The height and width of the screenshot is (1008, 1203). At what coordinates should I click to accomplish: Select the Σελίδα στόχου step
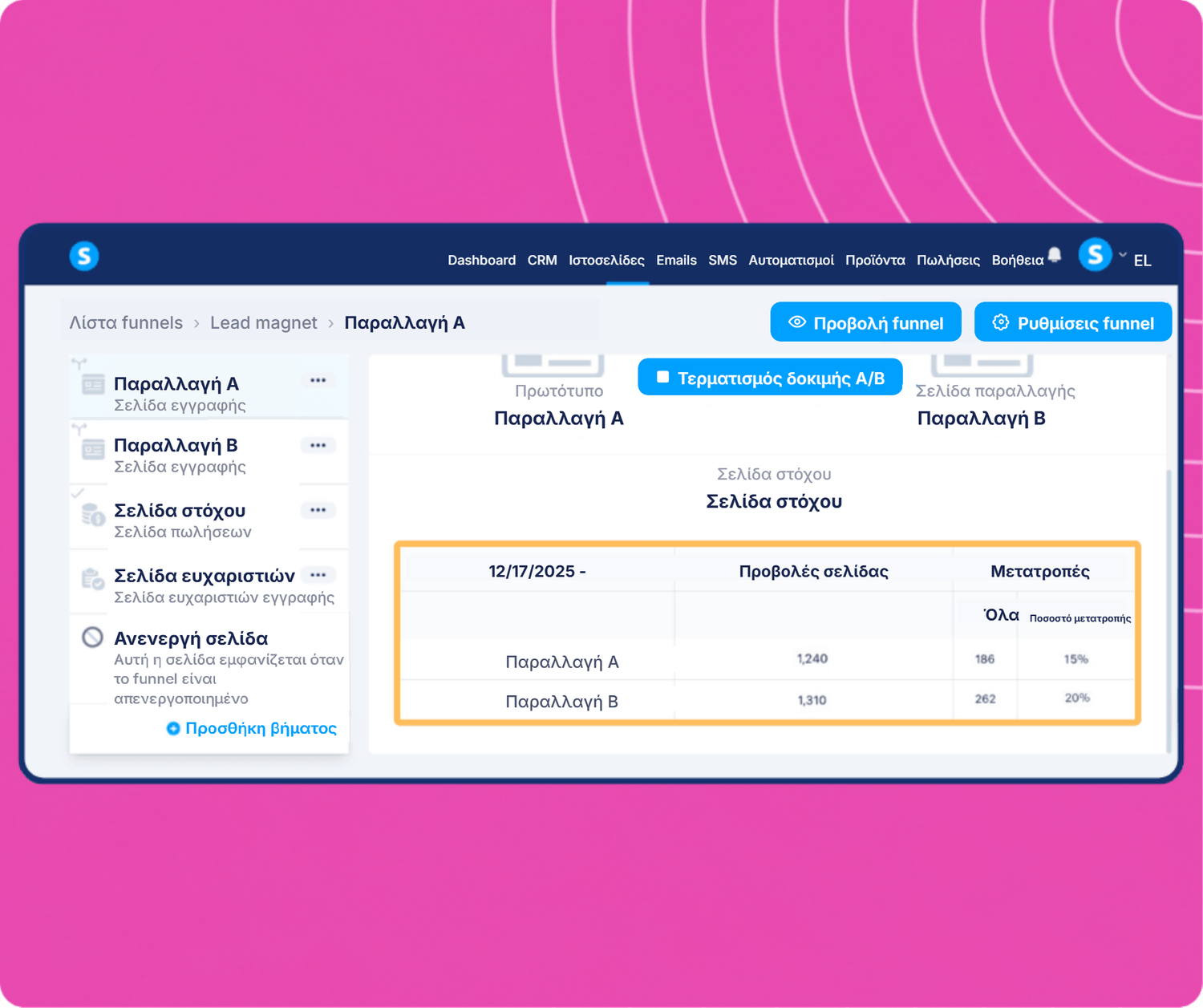coord(209,516)
